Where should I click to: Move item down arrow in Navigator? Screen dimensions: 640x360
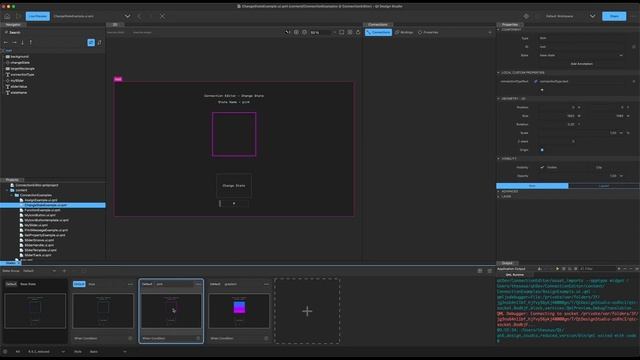[x=22, y=42]
